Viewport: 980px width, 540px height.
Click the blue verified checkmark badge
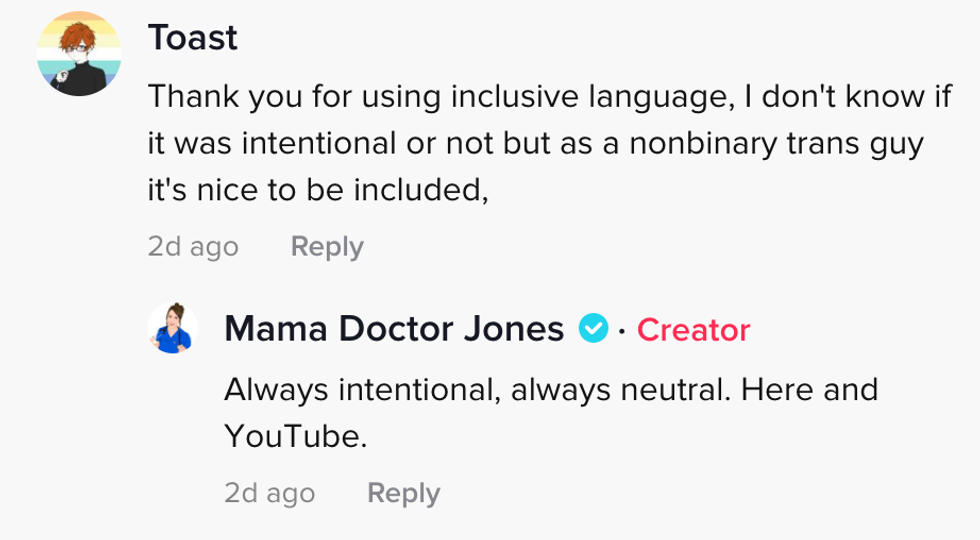tap(594, 328)
